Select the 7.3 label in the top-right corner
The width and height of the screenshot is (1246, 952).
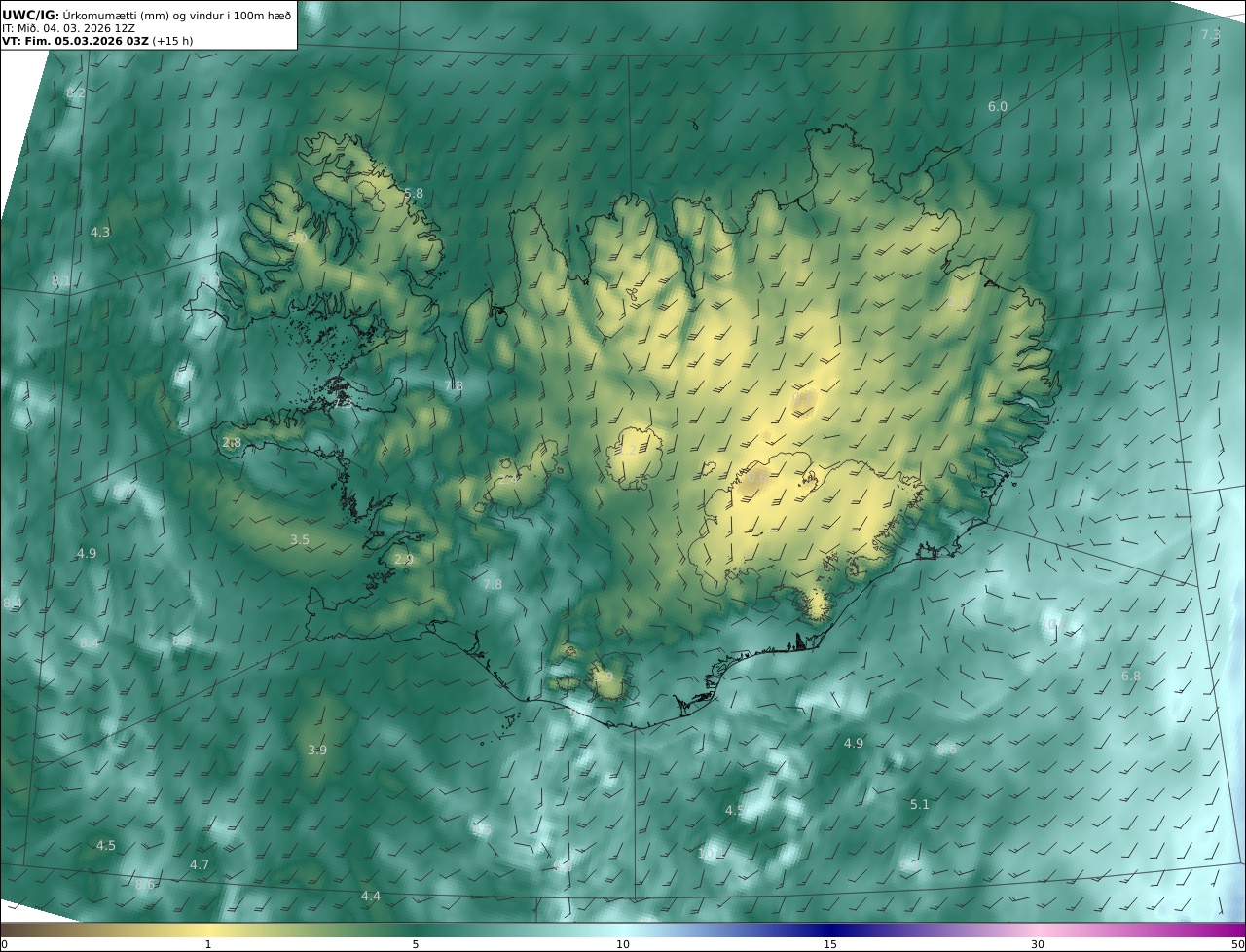(1211, 34)
